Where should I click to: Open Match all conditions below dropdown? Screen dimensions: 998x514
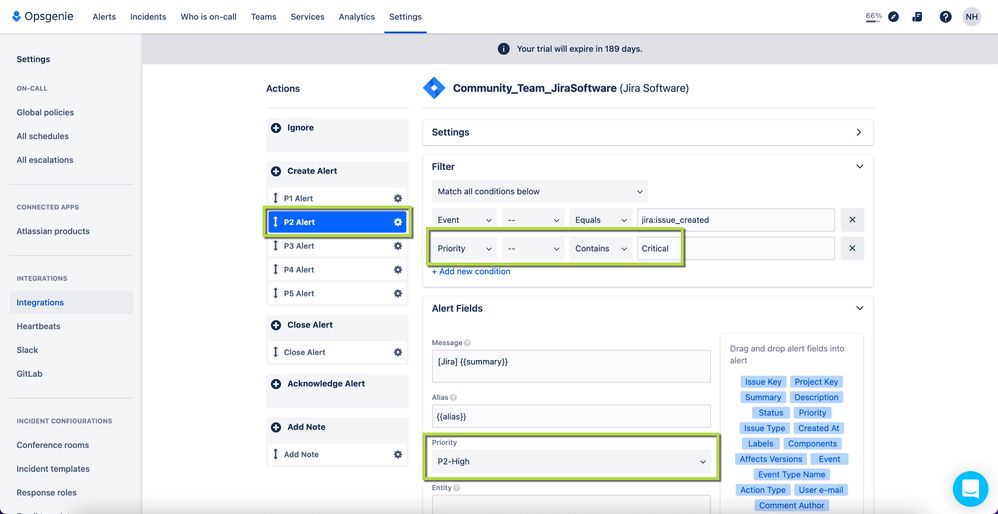point(540,191)
